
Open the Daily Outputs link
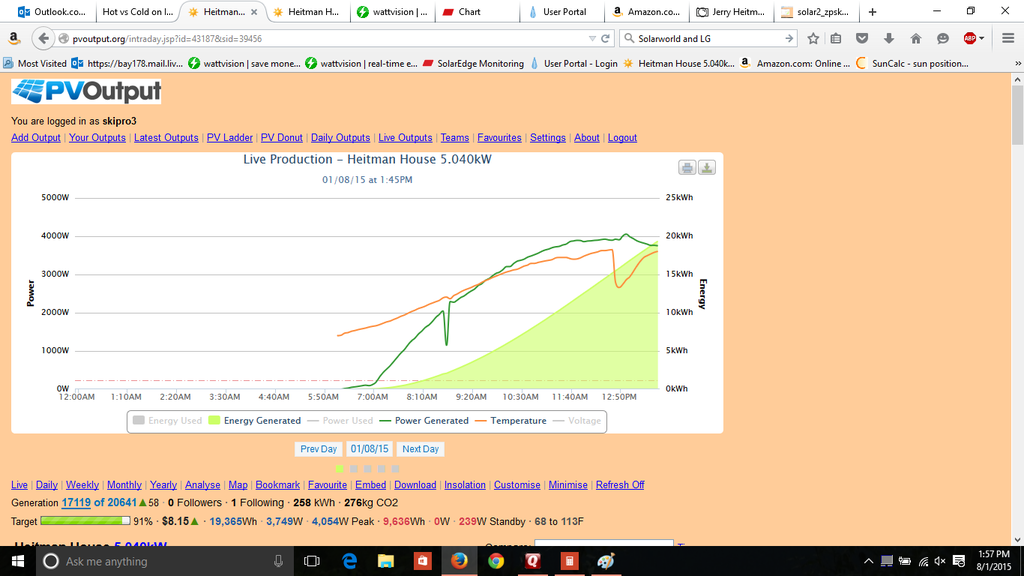pos(340,138)
